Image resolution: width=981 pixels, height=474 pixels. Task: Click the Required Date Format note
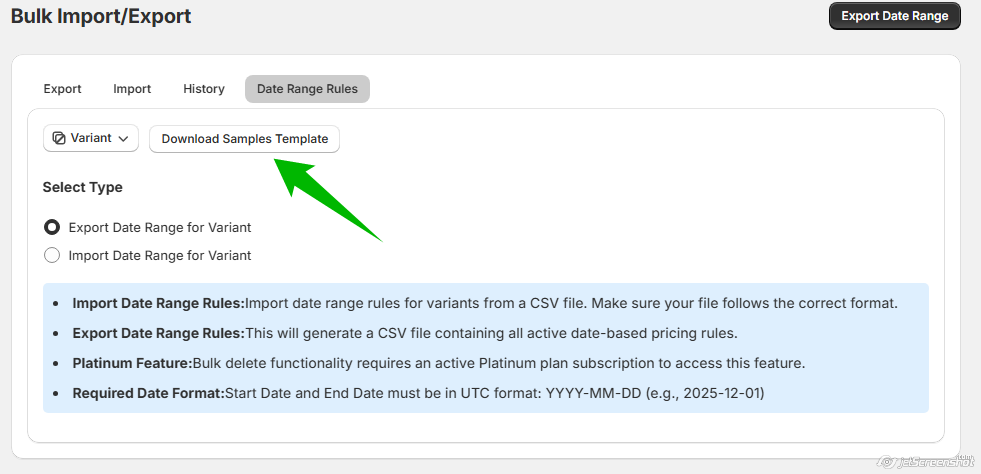pos(418,393)
